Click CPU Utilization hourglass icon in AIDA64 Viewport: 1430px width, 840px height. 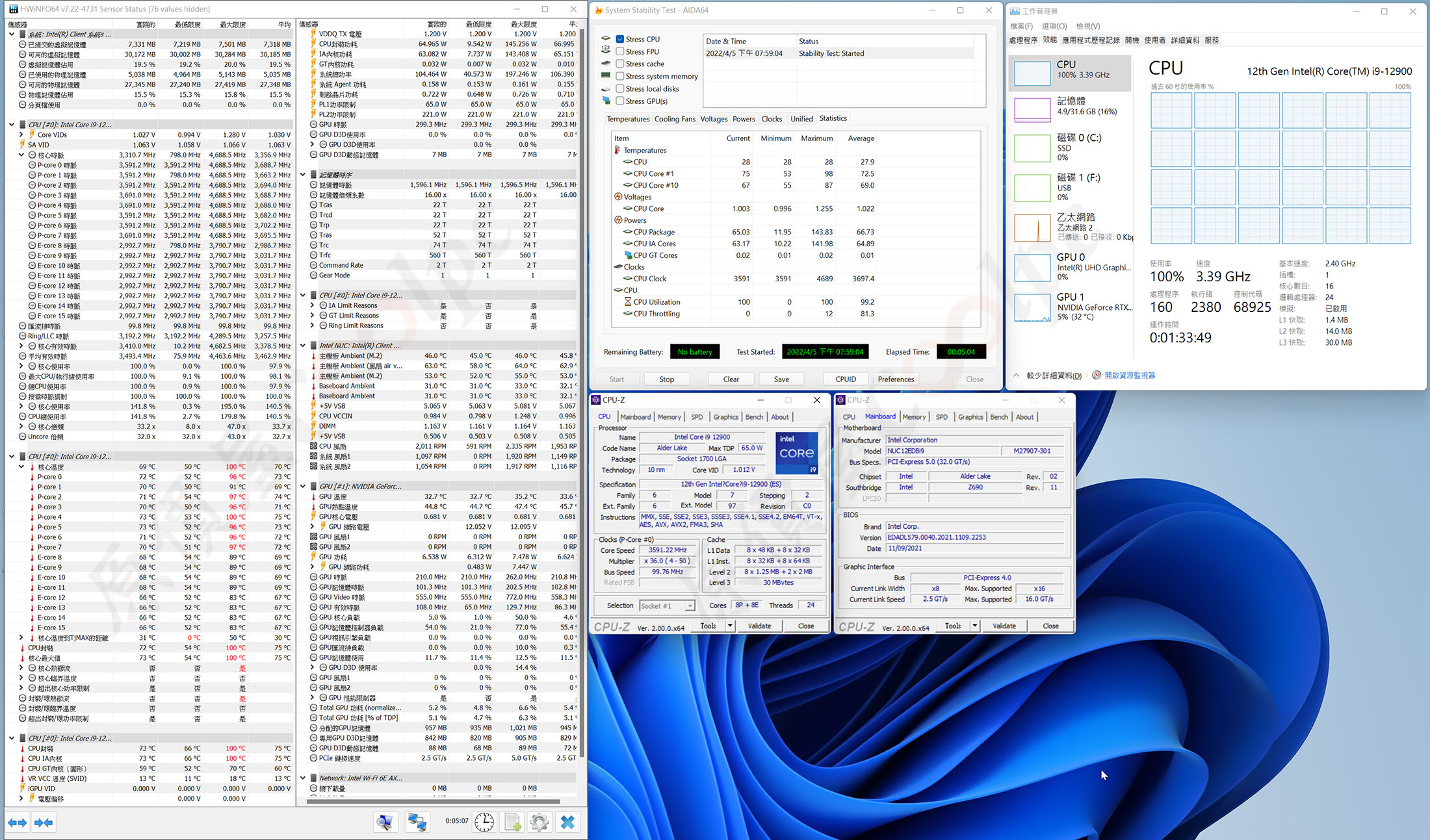(628, 302)
